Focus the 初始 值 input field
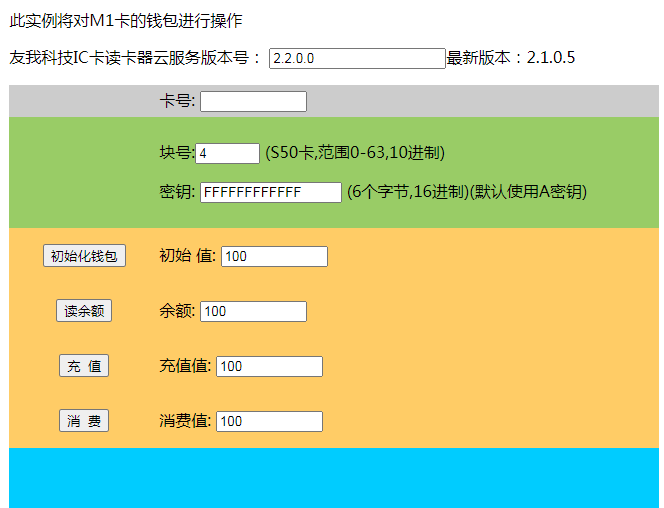 pos(274,256)
